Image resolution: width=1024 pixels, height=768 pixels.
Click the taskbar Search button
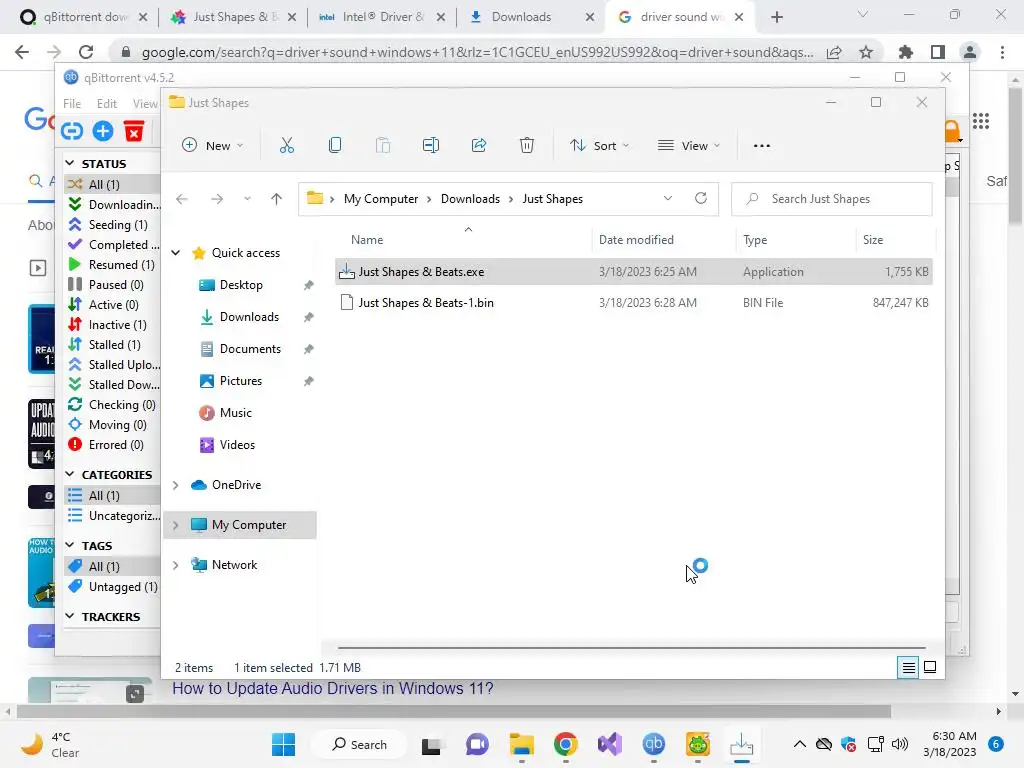click(x=359, y=744)
